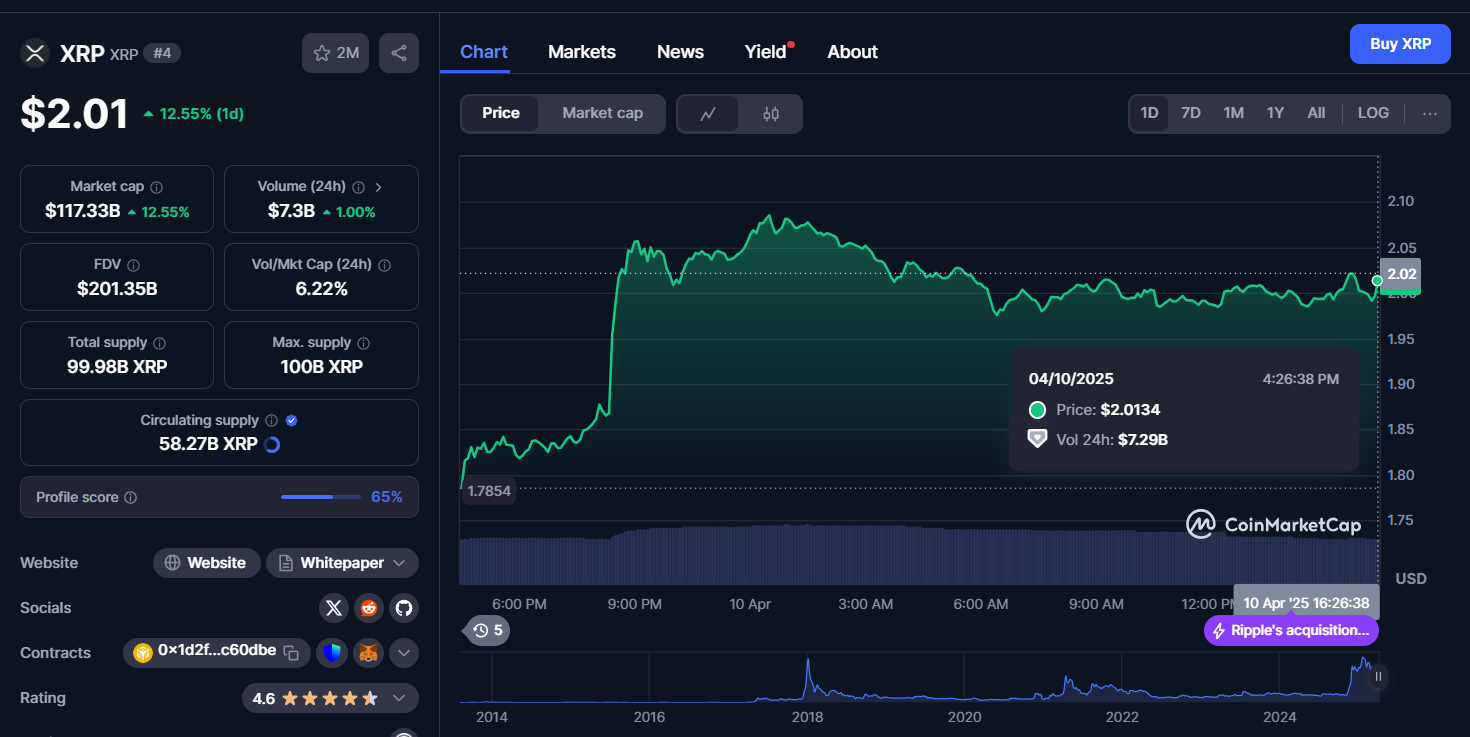Click the FDV info icon
The width and height of the screenshot is (1470, 737).
133,265
